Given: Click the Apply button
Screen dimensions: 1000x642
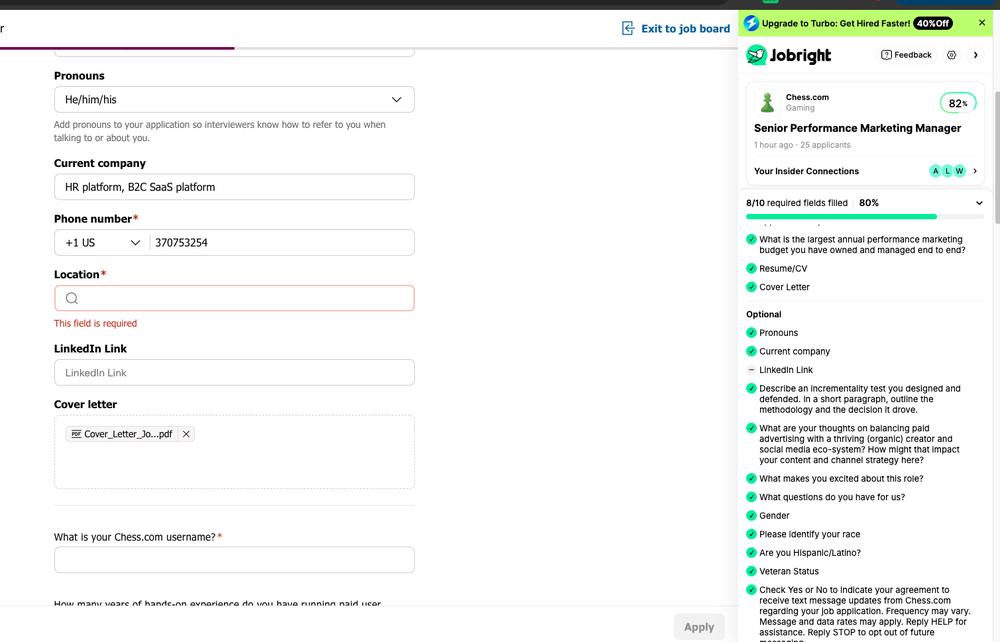Looking at the screenshot, I should click(699, 627).
